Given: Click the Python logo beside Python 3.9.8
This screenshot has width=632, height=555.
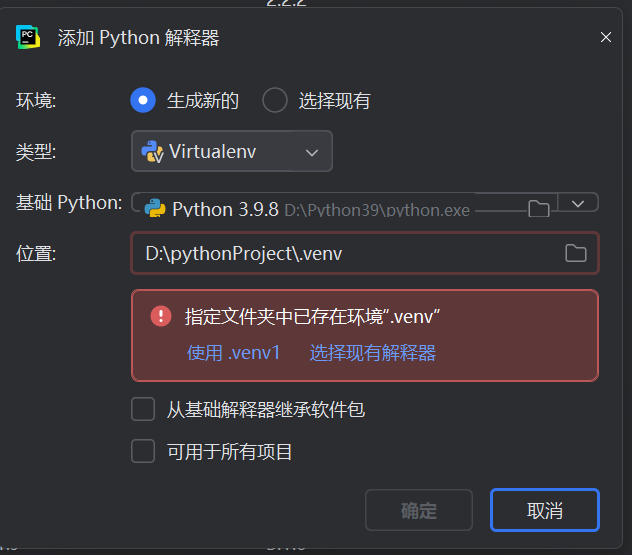Looking at the screenshot, I should coord(155,208).
